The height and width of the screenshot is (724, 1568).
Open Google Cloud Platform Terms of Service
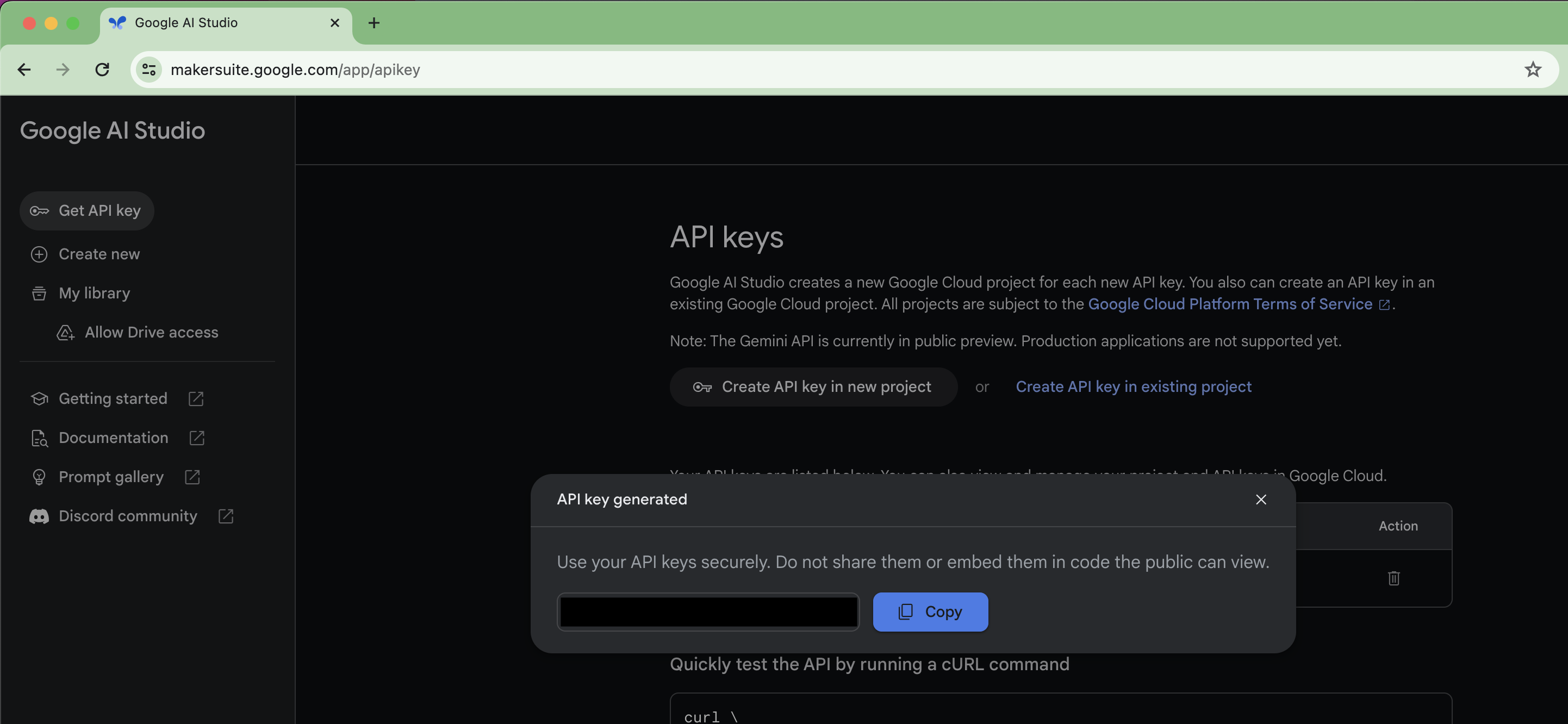(x=1230, y=304)
